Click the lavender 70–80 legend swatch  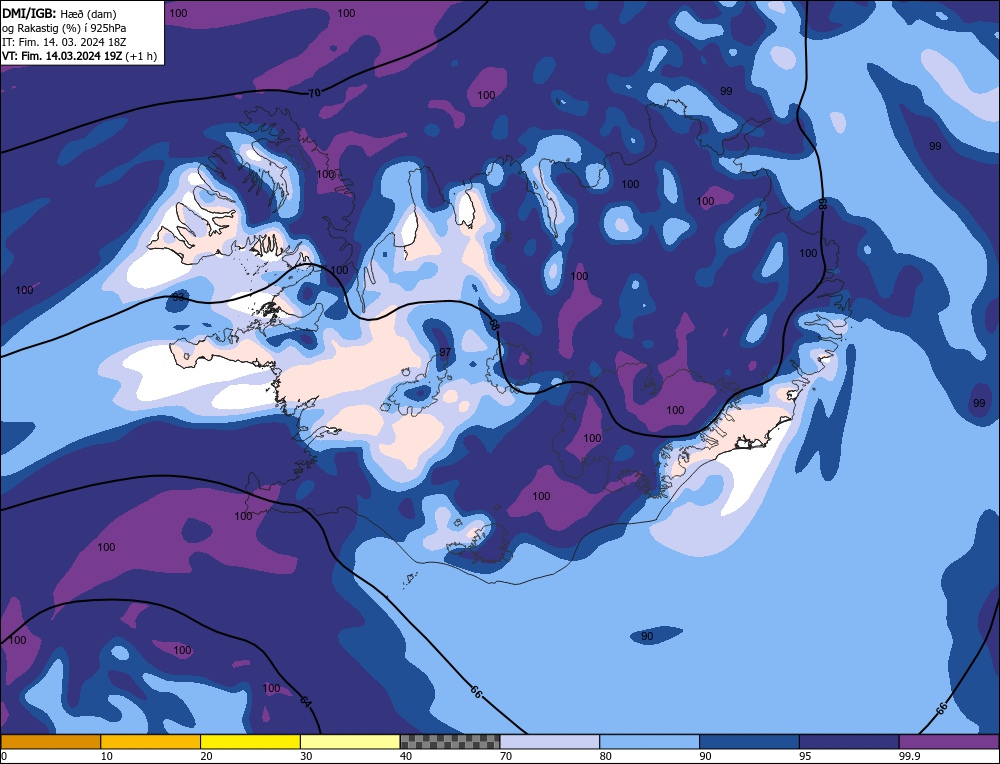tap(550, 742)
